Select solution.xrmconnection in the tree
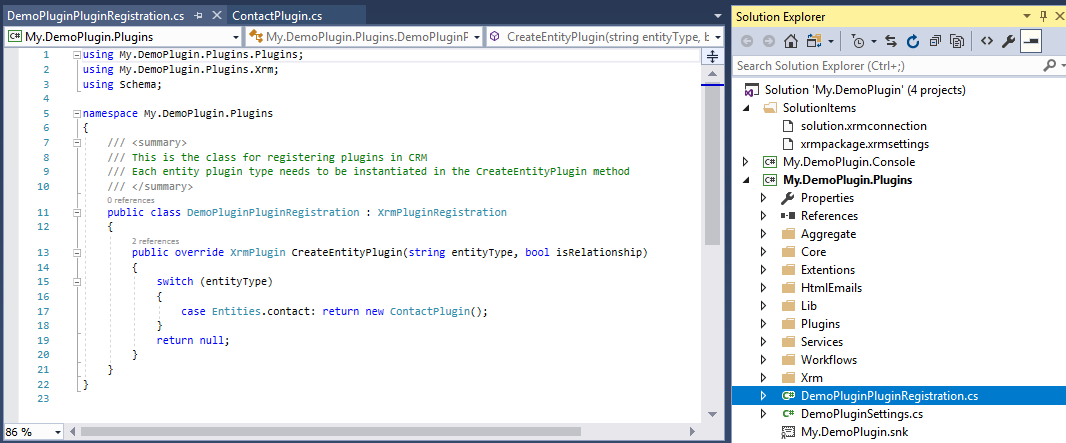Screen dimensions: 1066x443 863,126
